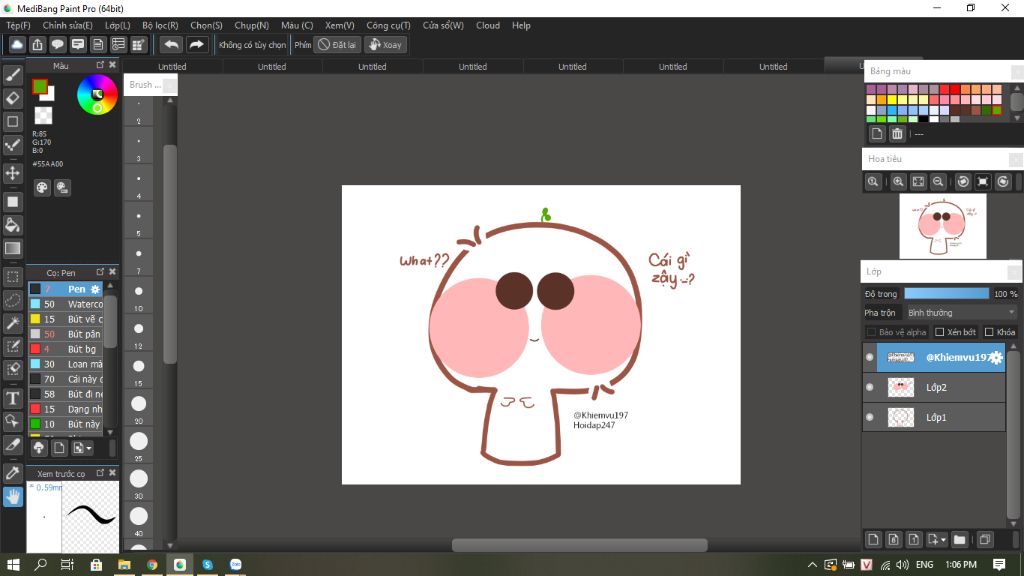Activate the Text tool
The height and width of the screenshot is (576, 1024).
(13, 398)
